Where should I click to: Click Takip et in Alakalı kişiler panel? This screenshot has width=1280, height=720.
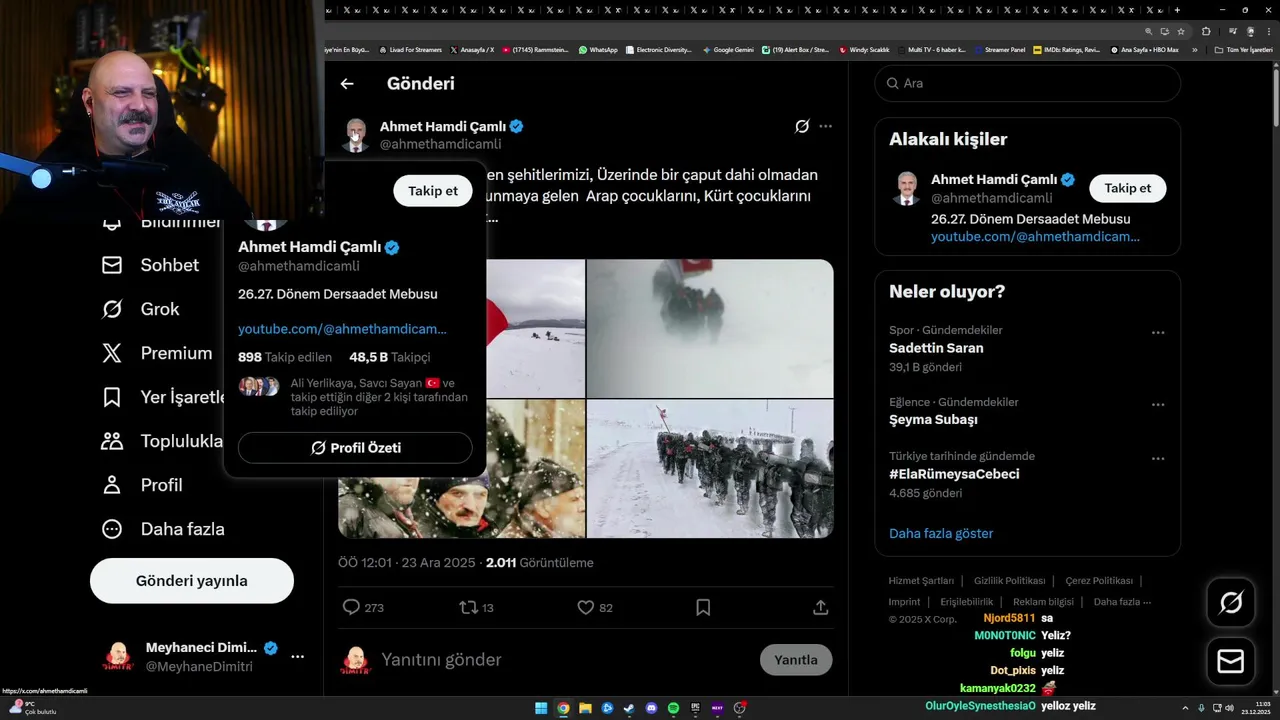tap(1128, 188)
